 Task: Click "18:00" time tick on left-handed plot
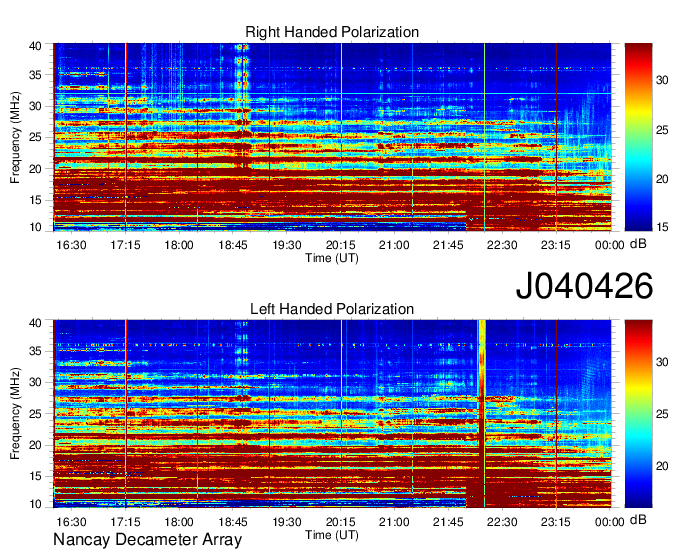(179, 522)
